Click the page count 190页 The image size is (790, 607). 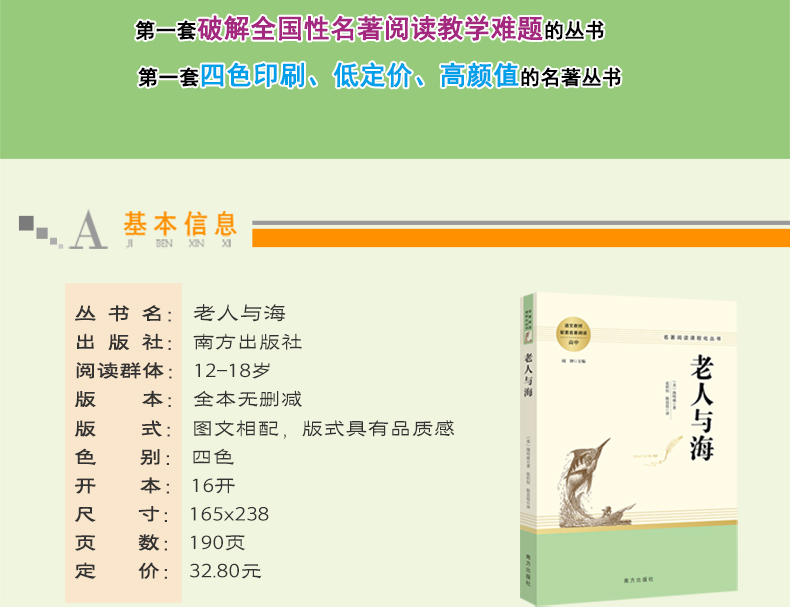click(218, 543)
